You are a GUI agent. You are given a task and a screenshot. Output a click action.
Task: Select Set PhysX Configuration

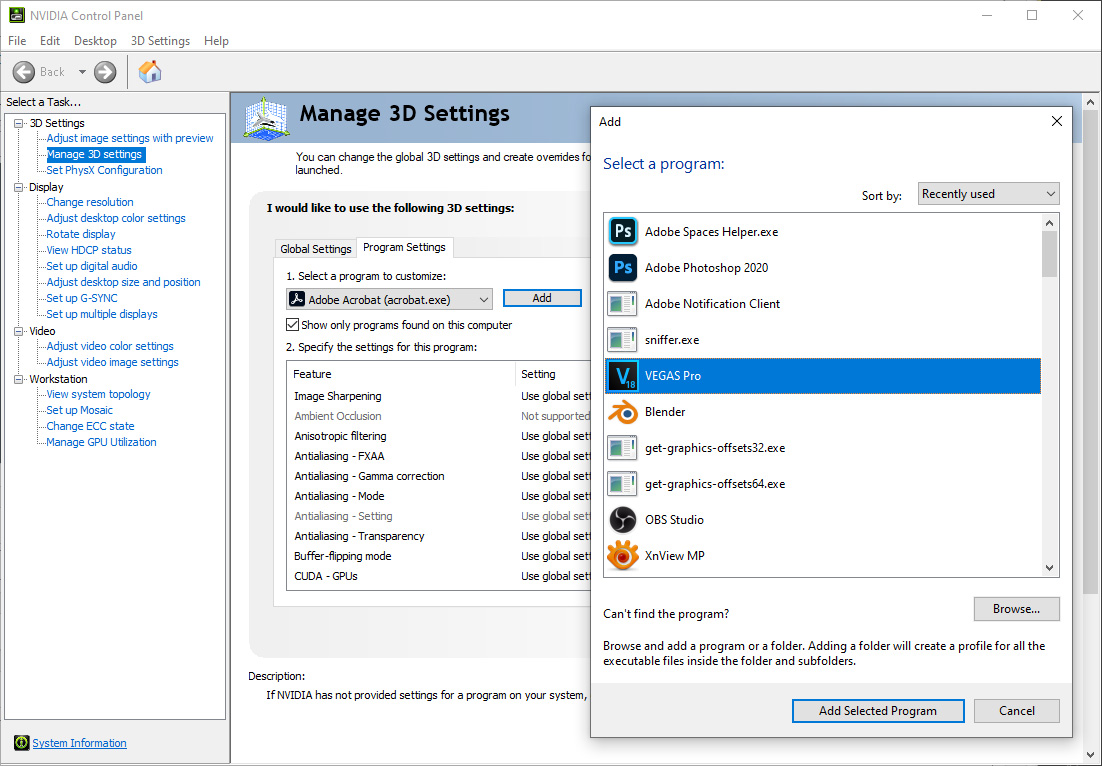tap(104, 170)
